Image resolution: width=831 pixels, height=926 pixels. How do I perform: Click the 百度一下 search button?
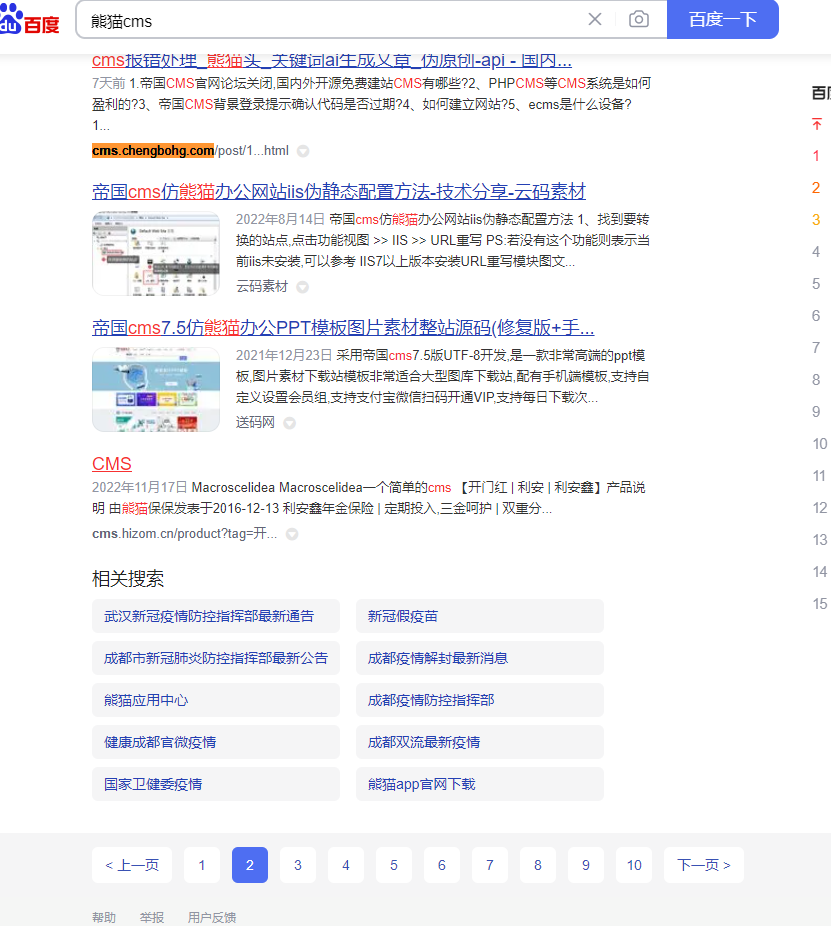(723, 19)
